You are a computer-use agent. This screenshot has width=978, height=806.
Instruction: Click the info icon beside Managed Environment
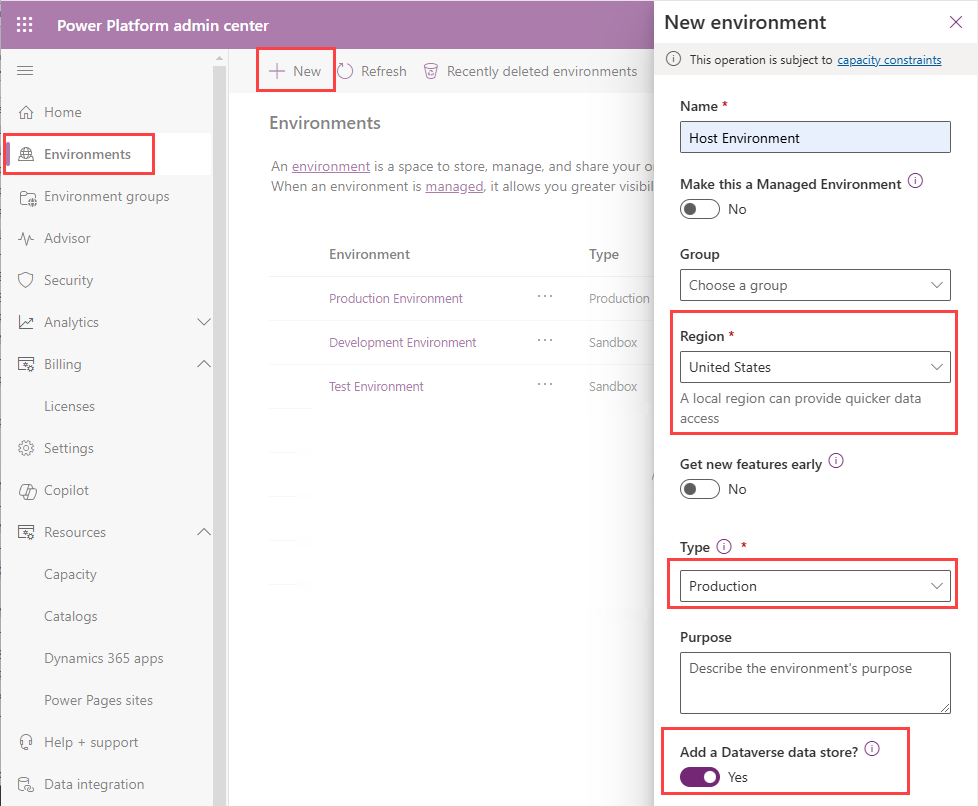click(916, 181)
